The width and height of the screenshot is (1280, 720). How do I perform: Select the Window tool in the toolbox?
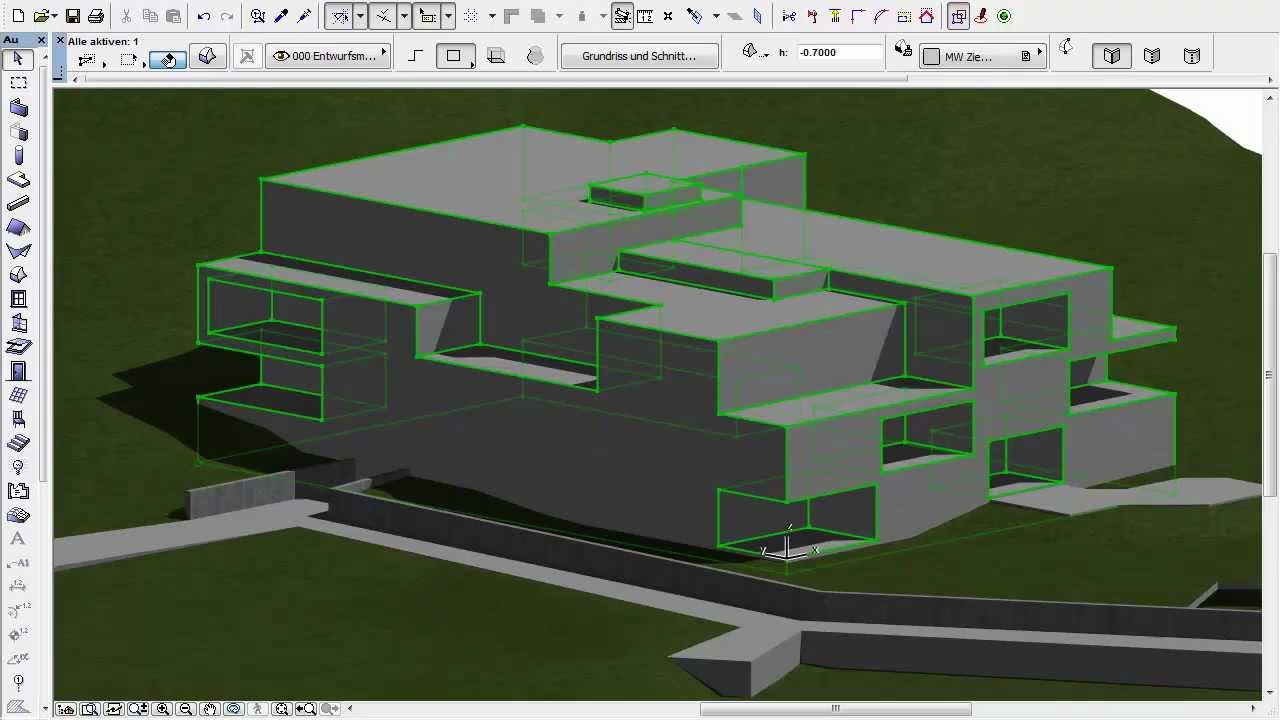[19, 299]
